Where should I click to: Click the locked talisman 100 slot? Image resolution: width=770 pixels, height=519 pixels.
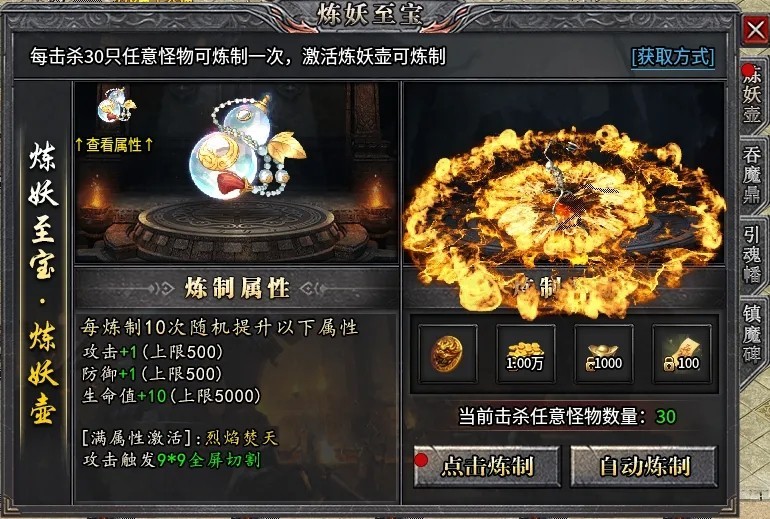(x=682, y=354)
